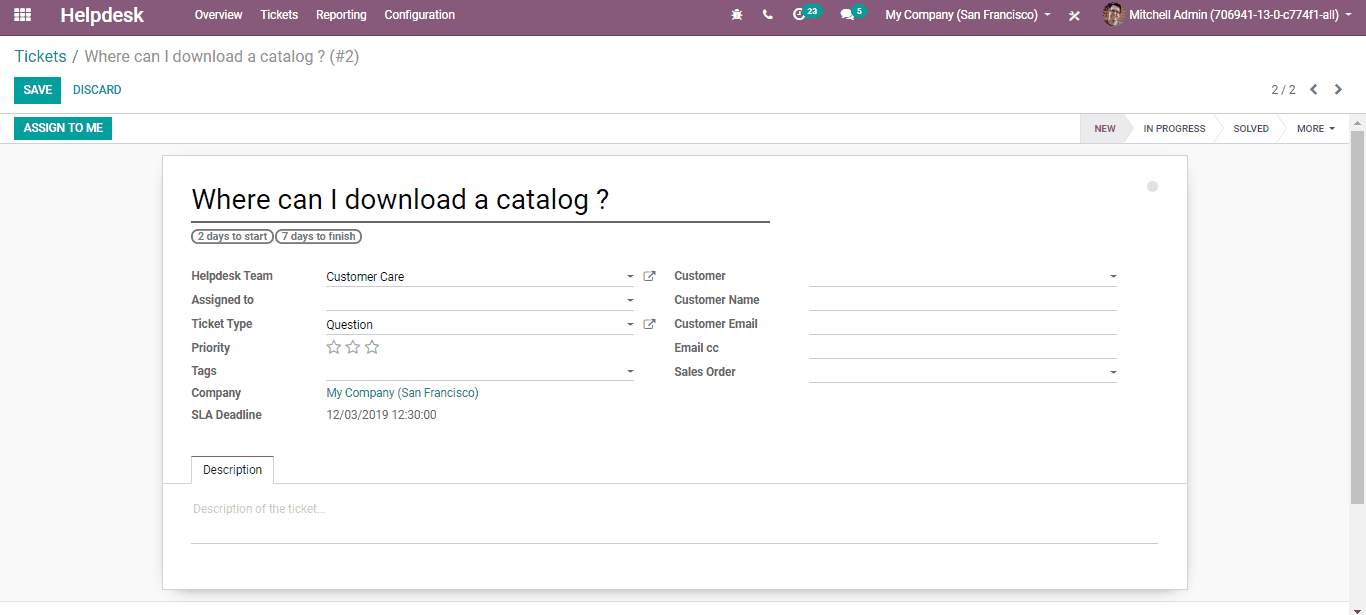
Task: Expand Assigned to dropdown
Action: click(x=630, y=301)
